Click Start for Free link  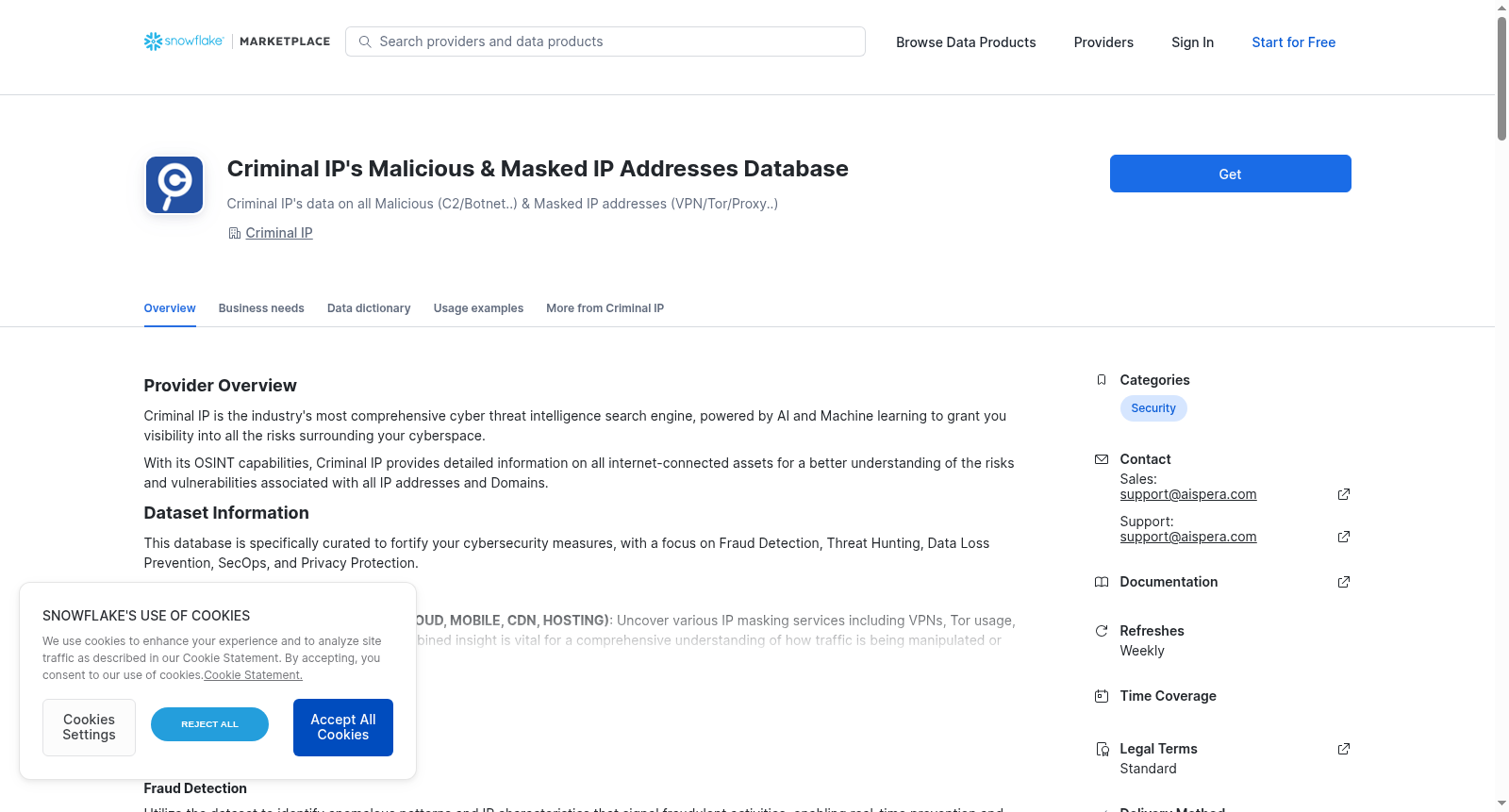1293,42
